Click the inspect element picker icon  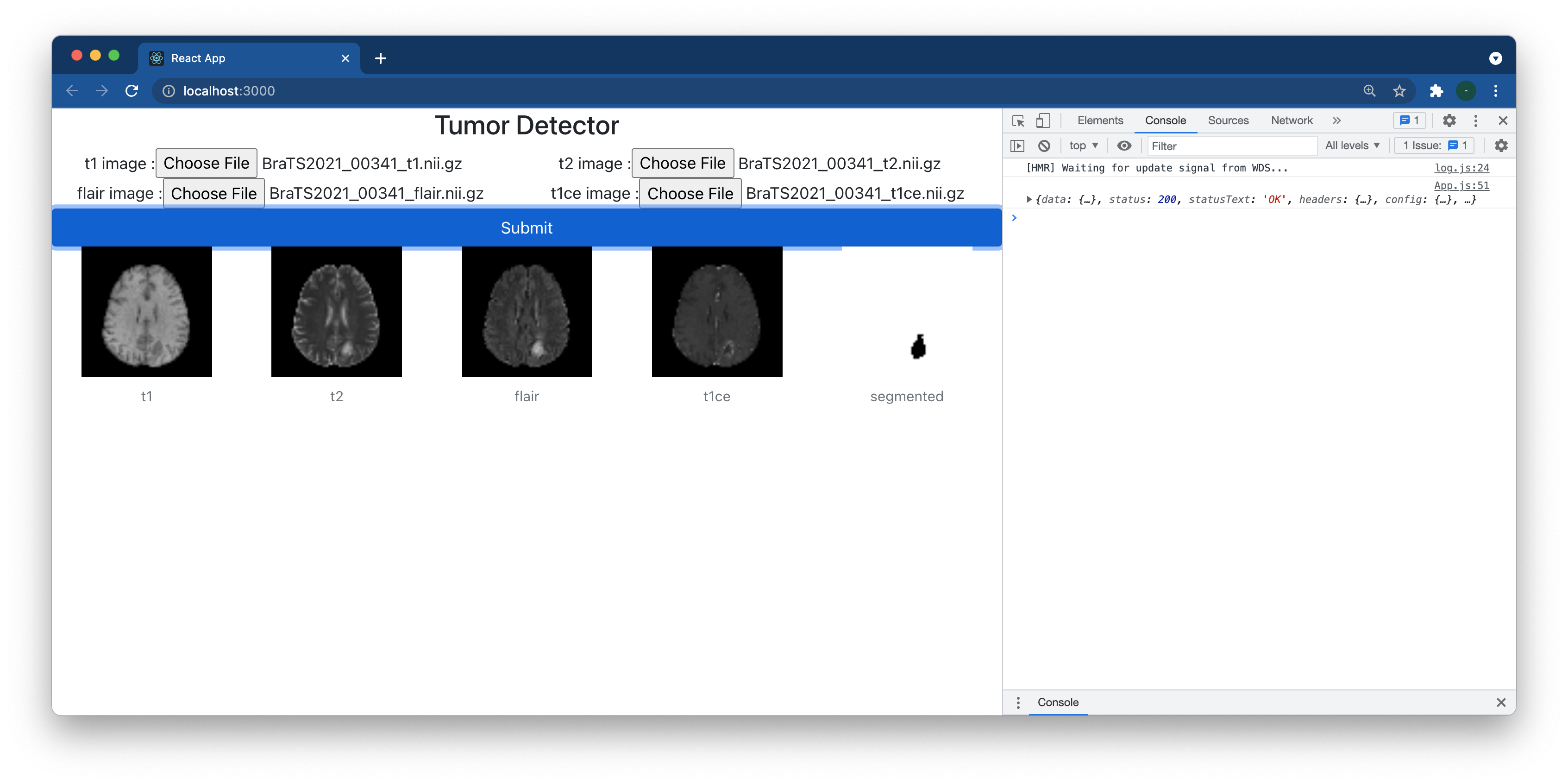pos(1018,120)
